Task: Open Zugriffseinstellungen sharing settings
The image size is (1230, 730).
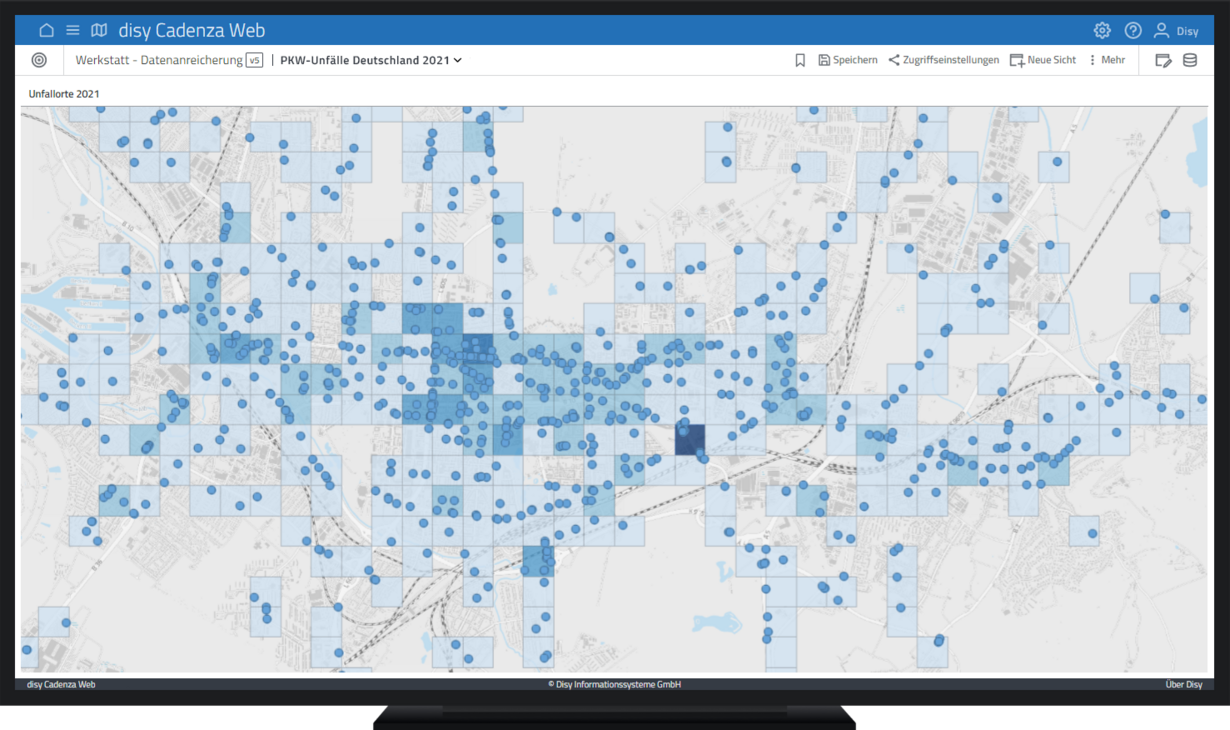Action: (943, 60)
